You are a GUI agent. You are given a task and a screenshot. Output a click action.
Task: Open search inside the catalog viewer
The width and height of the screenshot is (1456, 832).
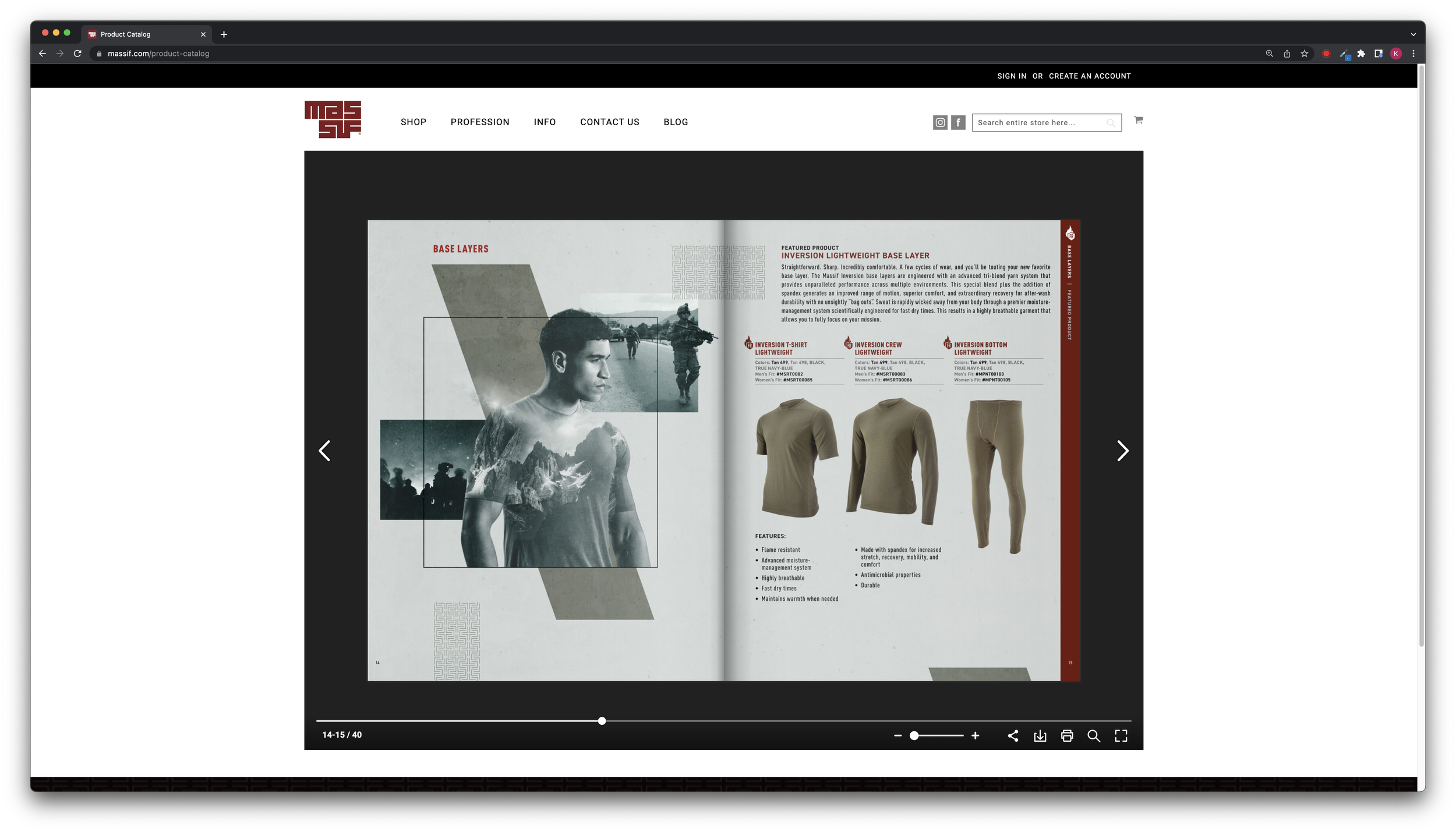click(x=1094, y=736)
